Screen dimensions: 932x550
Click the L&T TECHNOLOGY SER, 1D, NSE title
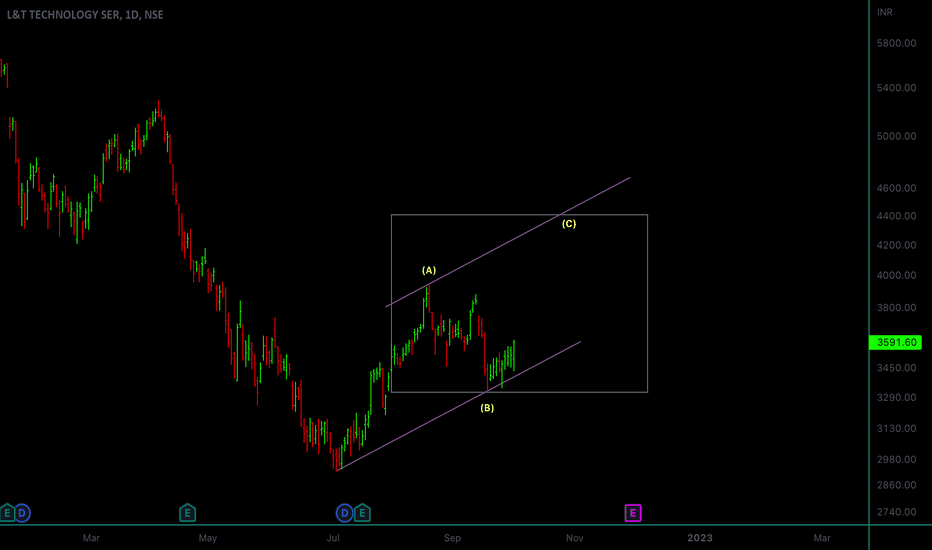pyautogui.click(x=85, y=15)
